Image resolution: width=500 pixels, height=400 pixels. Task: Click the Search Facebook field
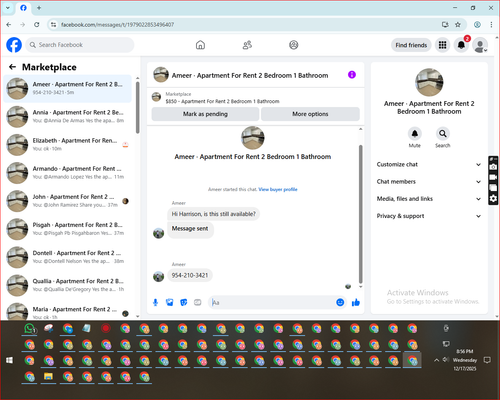(x=80, y=45)
